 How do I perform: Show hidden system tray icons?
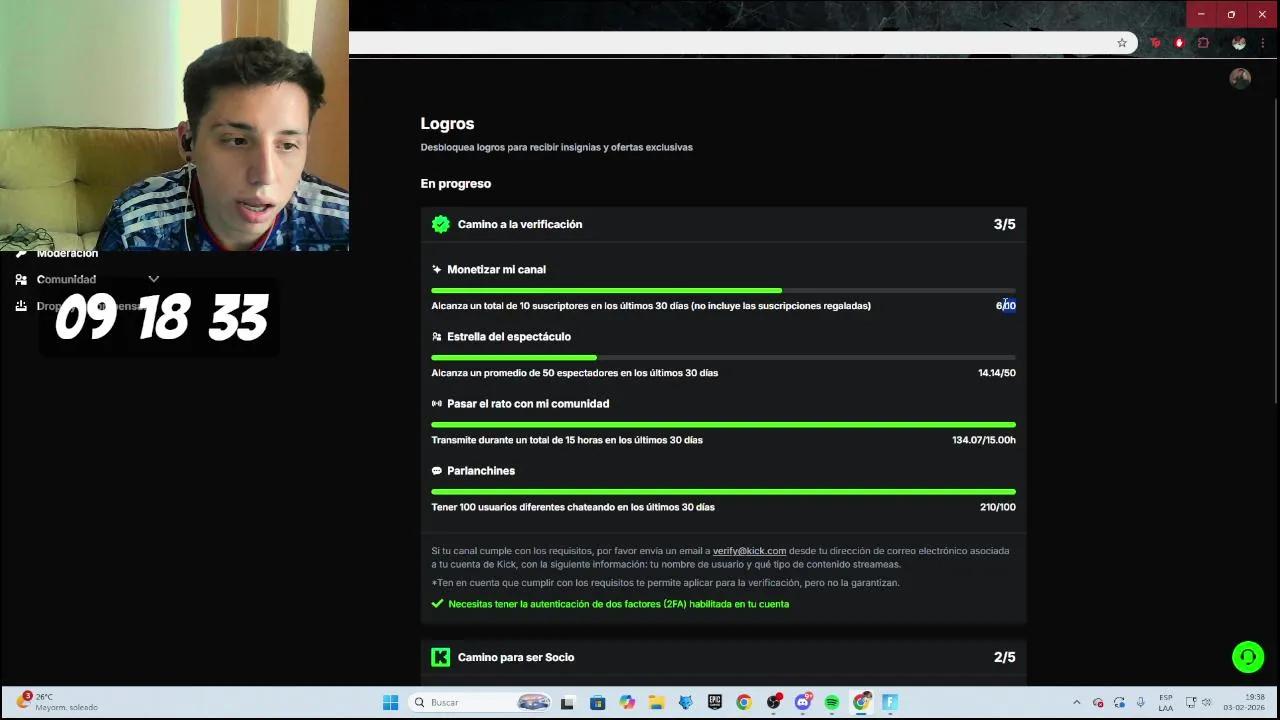[1076, 703]
